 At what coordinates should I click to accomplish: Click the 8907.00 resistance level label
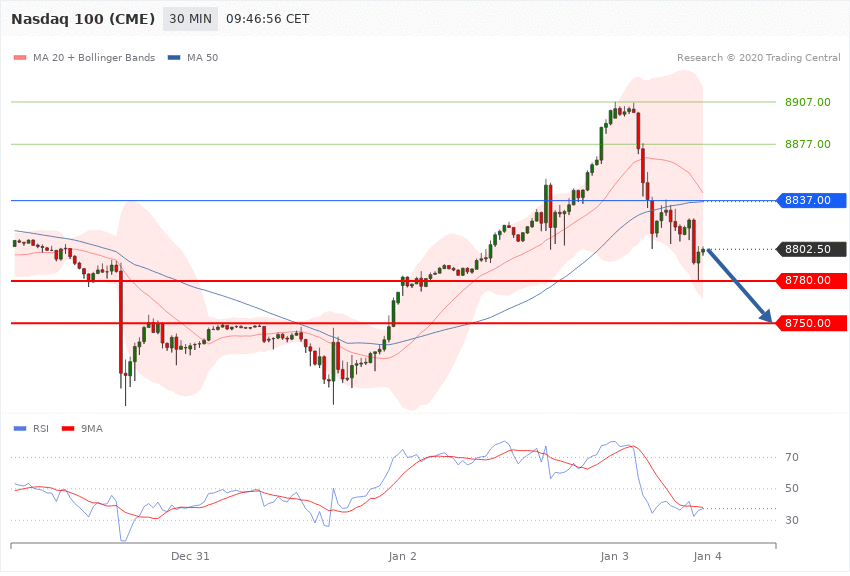coord(808,102)
